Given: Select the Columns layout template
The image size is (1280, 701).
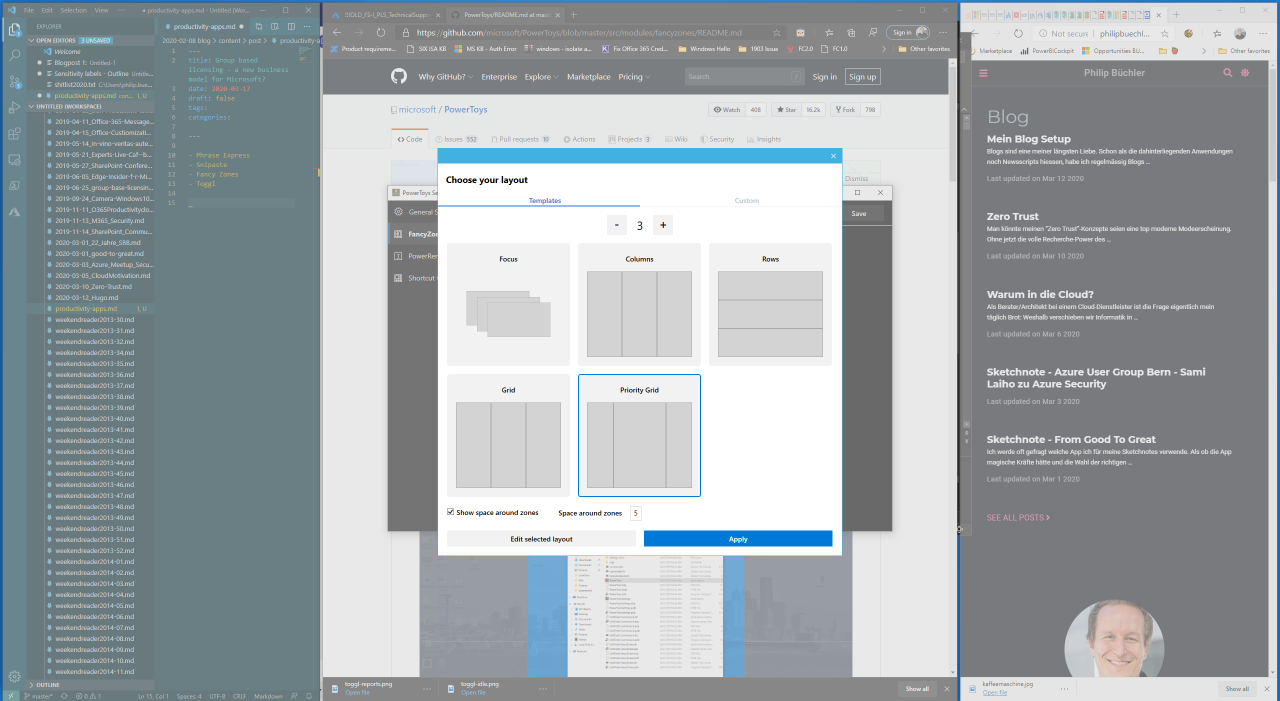Looking at the screenshot, I should pyautogui.click(x=639, y=304).
